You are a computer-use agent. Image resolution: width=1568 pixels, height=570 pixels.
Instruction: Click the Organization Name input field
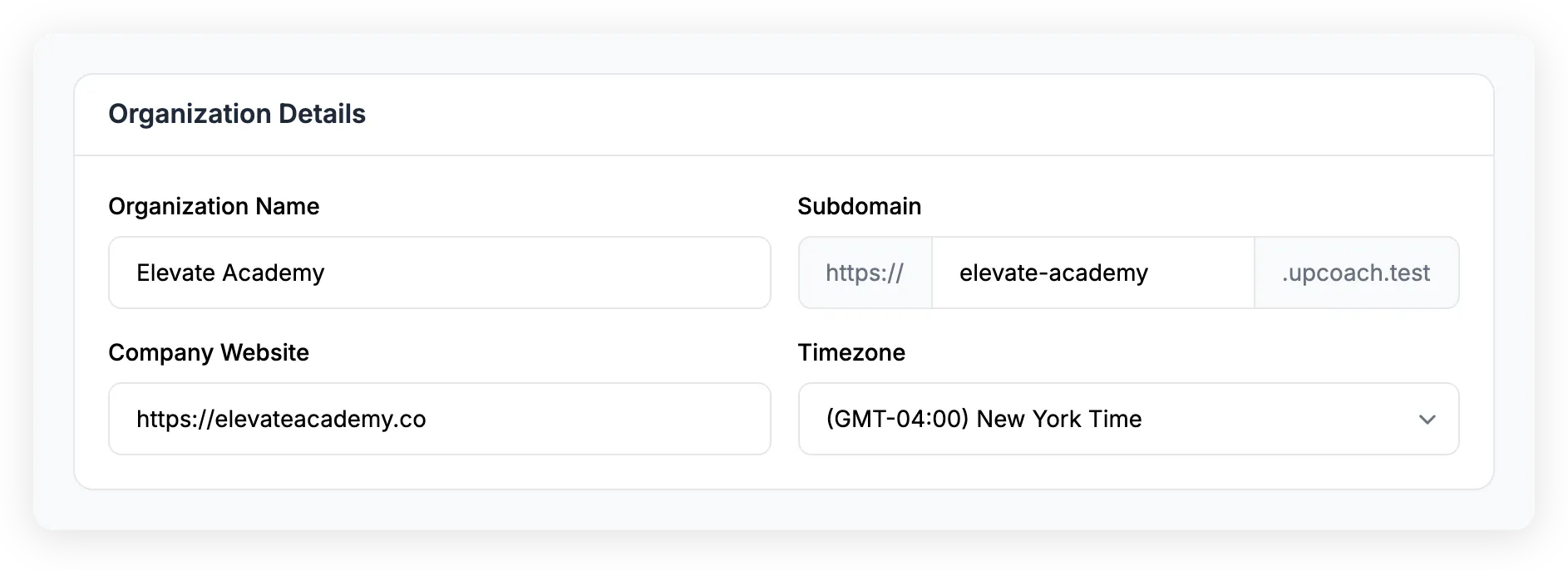(x=440, y=273)
